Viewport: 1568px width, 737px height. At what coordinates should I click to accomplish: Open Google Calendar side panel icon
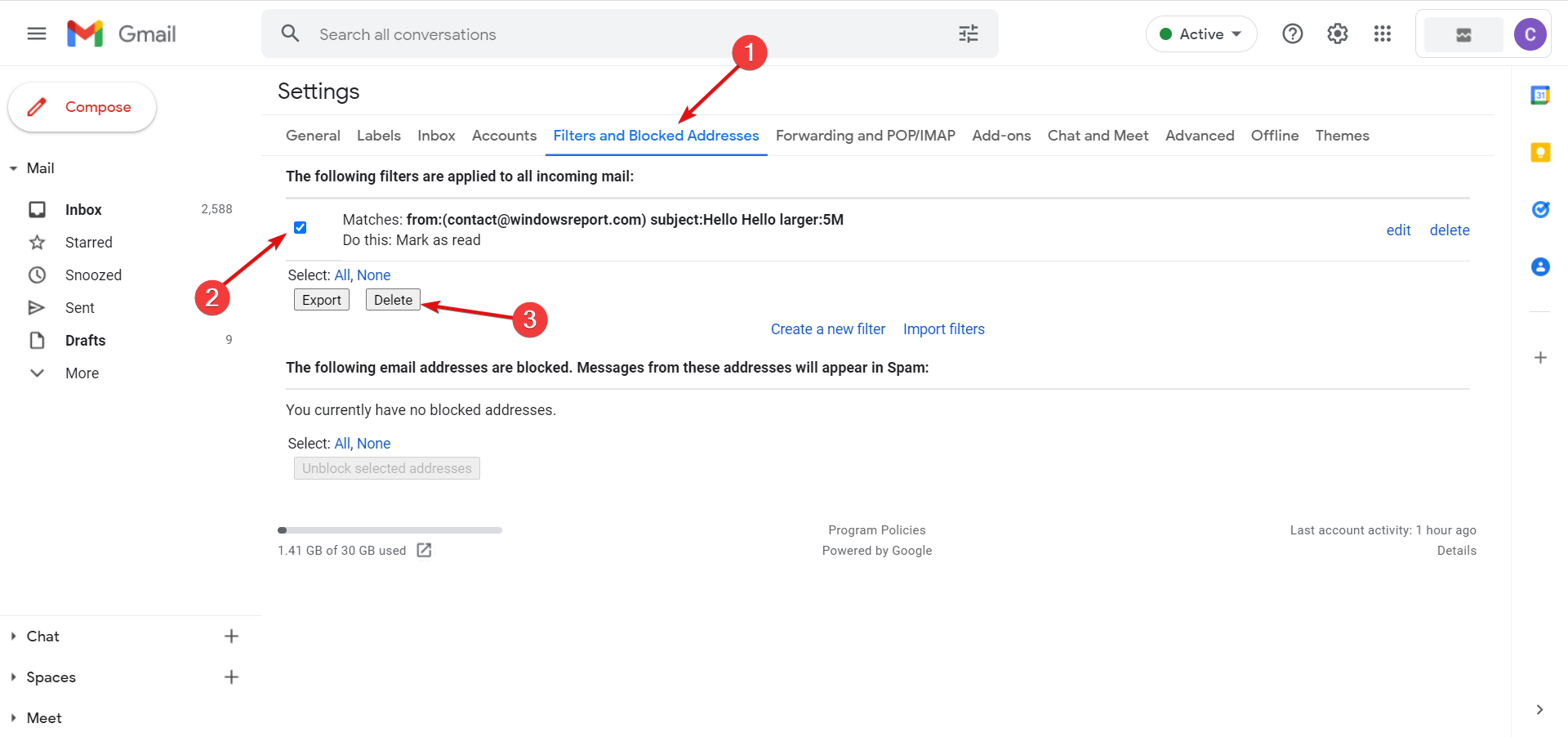click(1540, 96)
